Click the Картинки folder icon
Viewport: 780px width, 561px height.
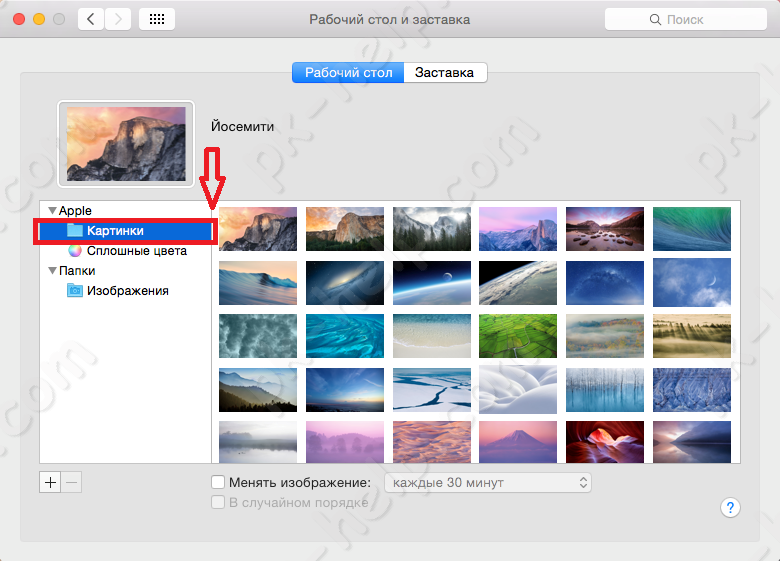pyautogui.click(x=75, y=230)
